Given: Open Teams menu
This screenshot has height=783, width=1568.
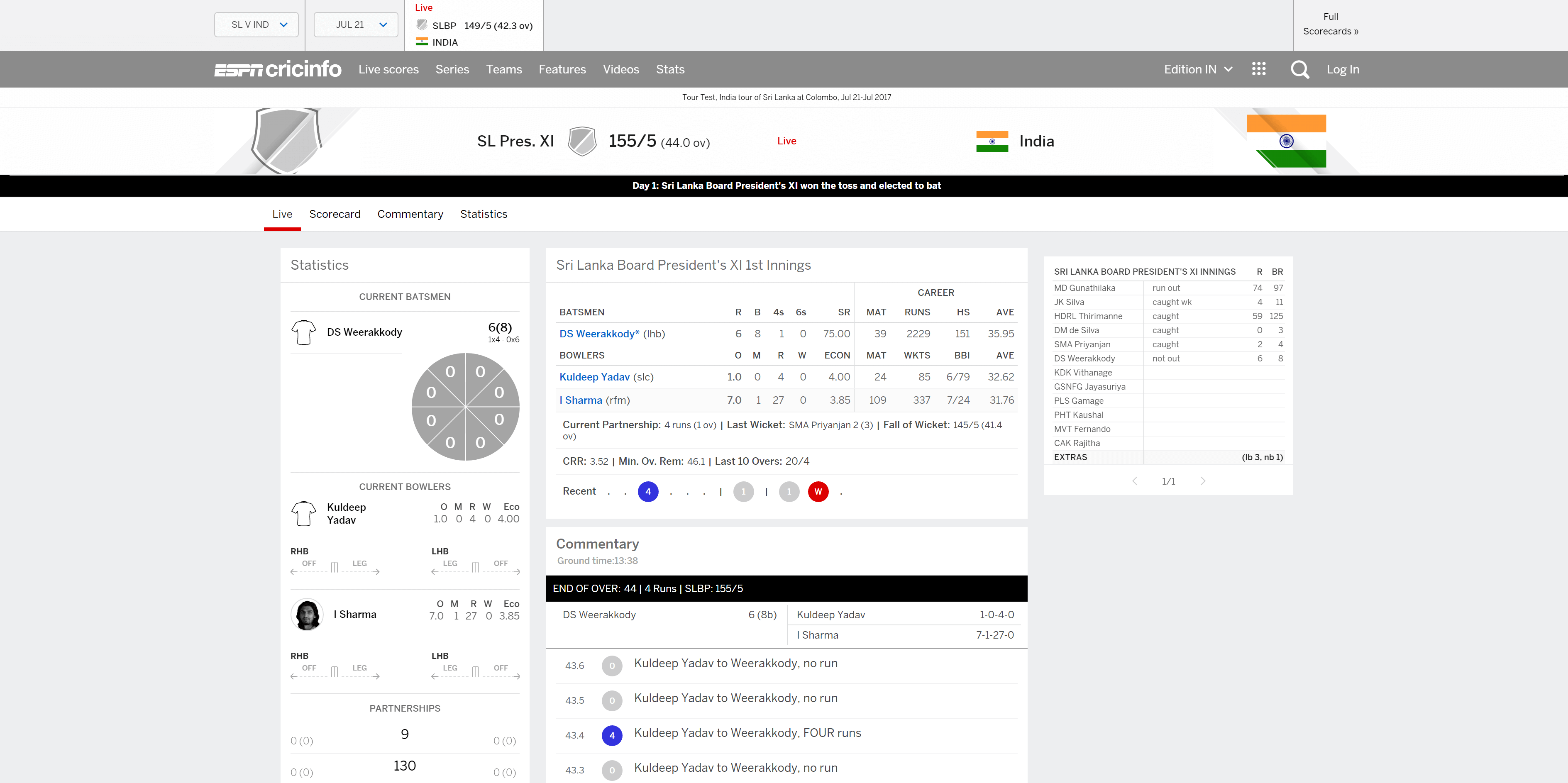Looking at the screenshot, I should coord(504,69).
